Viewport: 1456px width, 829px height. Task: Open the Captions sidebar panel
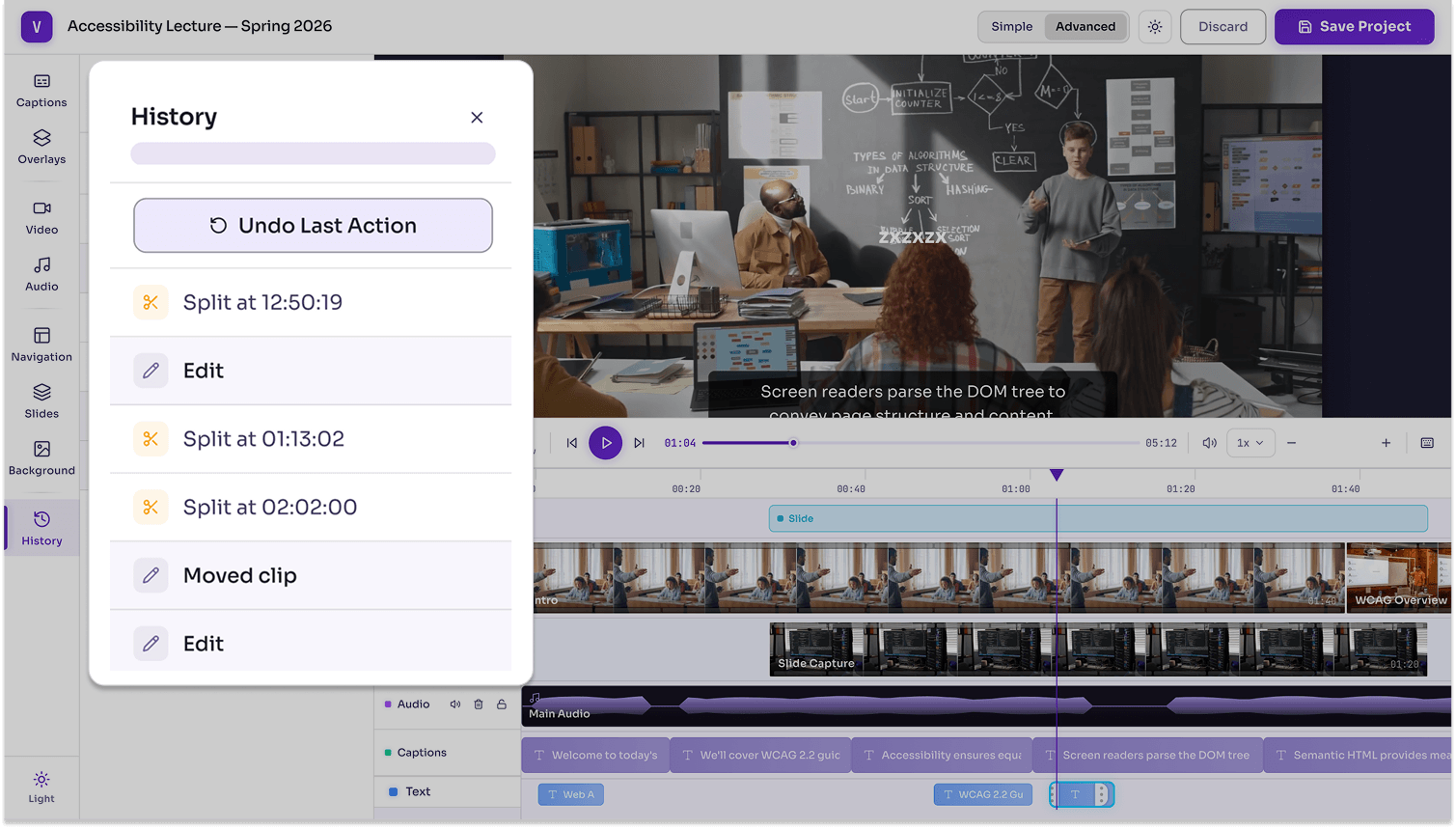pos(41,91)
